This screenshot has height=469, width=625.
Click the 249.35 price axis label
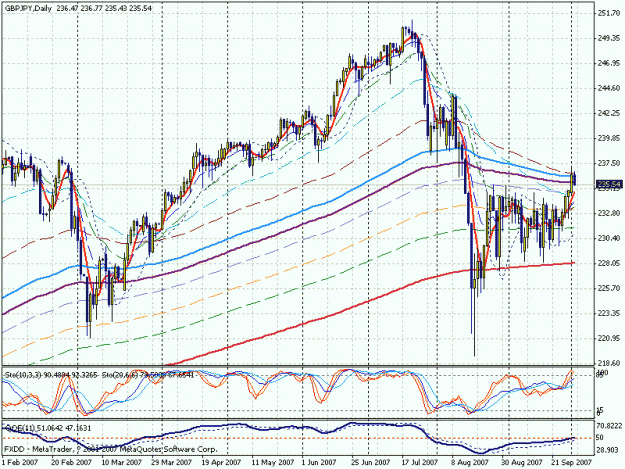point(609,38)
